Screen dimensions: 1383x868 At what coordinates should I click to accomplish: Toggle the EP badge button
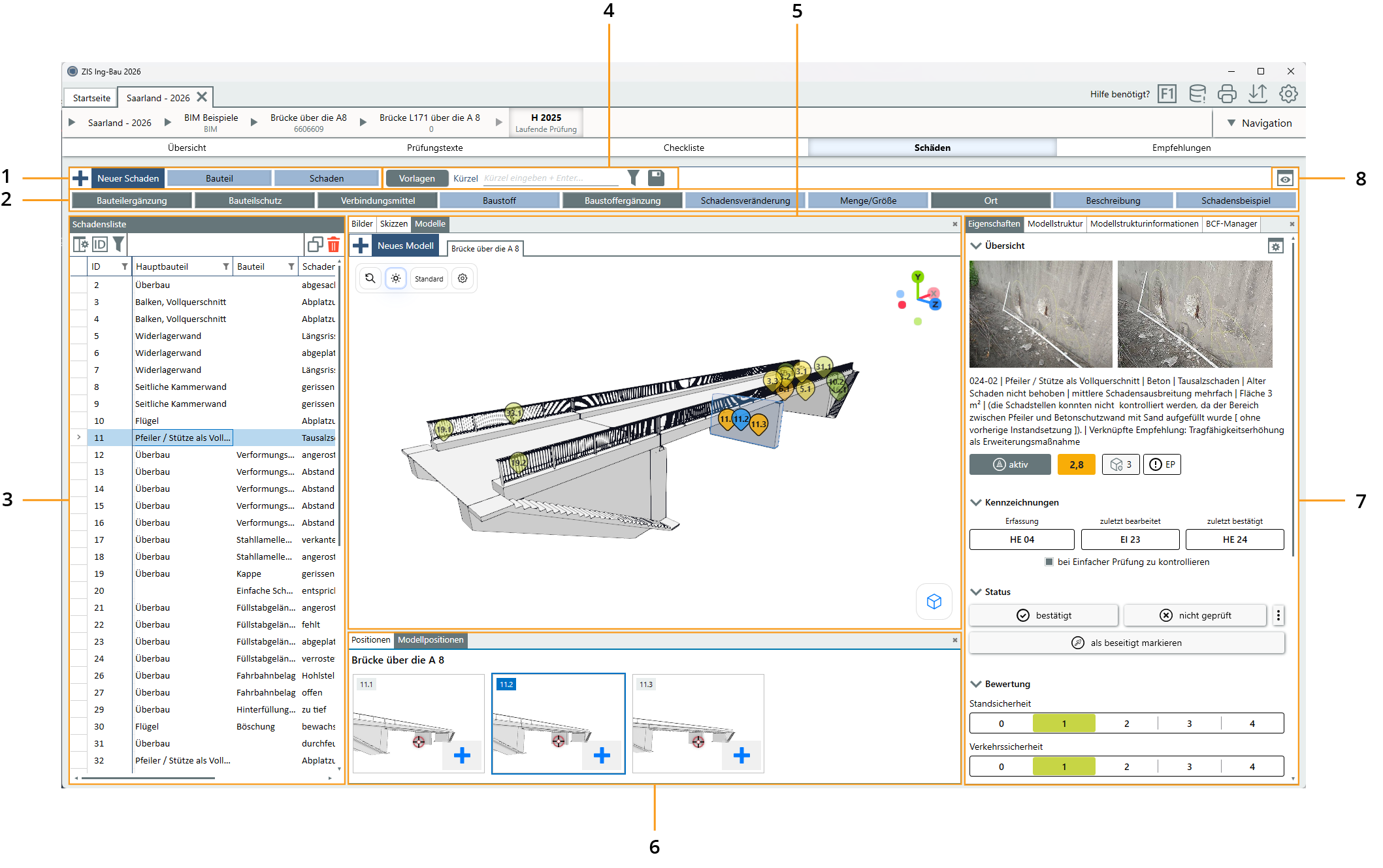click(x=1162, y=464)
